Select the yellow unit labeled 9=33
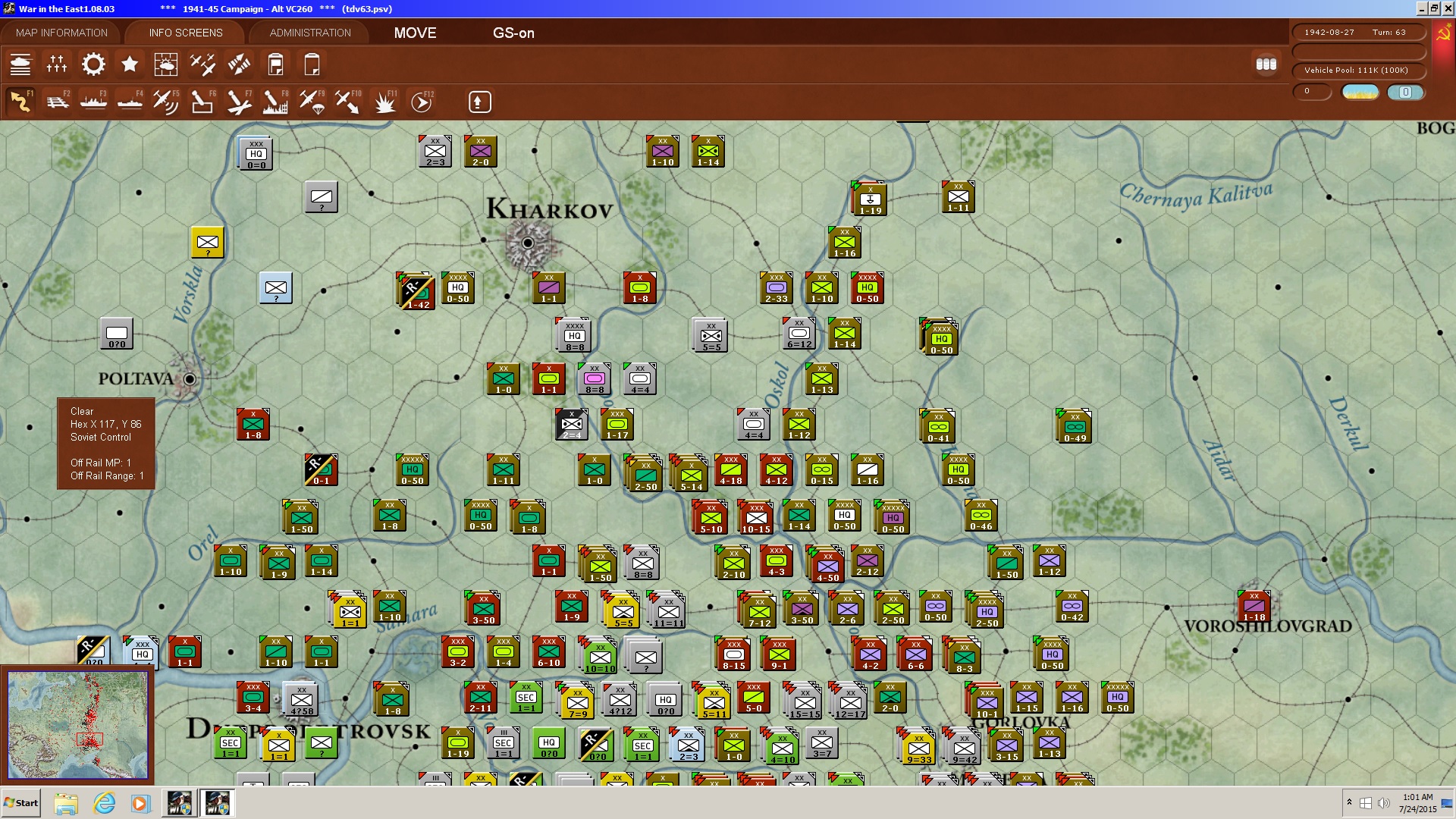1456x819 pixels. (918, 746)
